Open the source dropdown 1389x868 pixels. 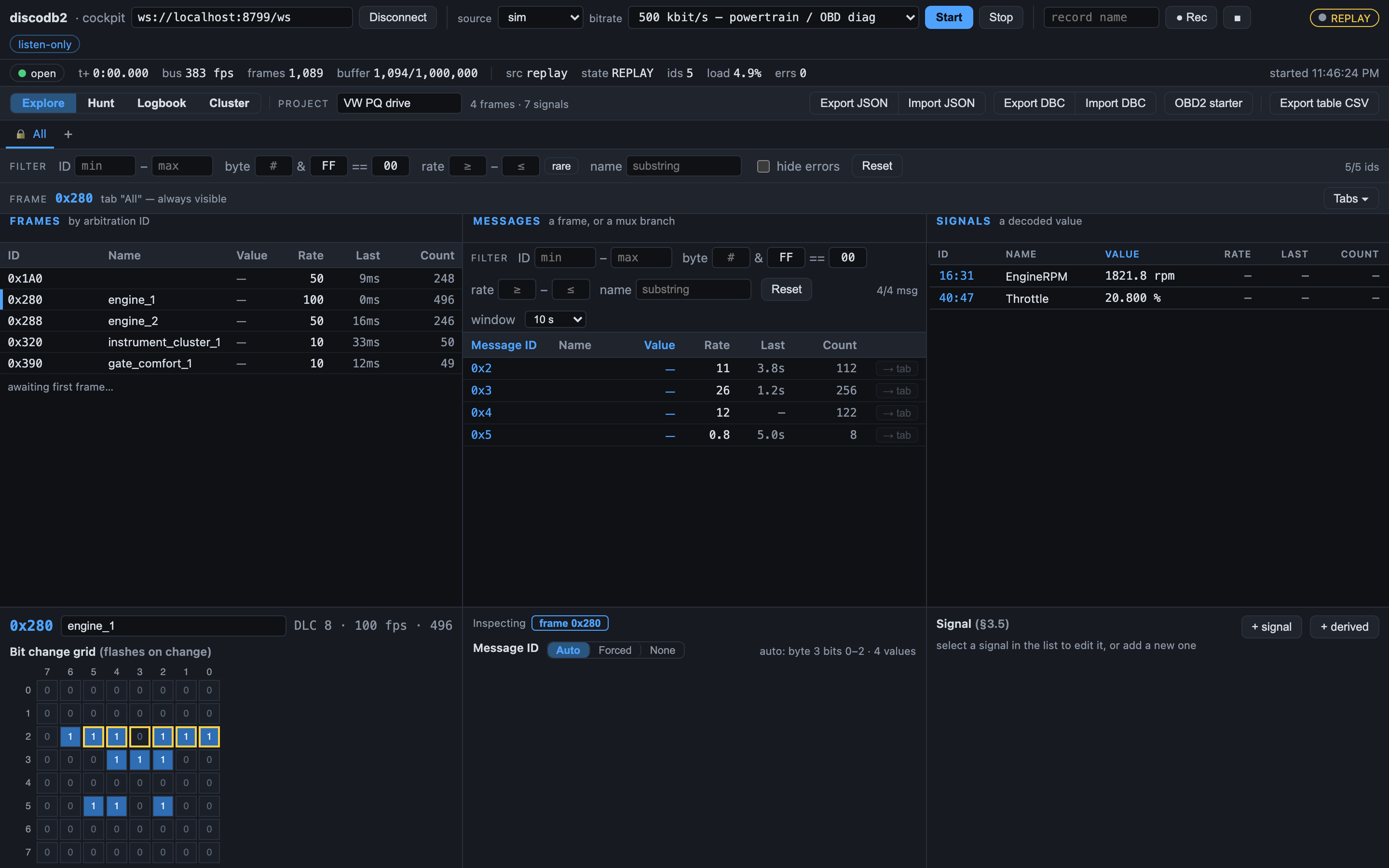tap(540, 18)
